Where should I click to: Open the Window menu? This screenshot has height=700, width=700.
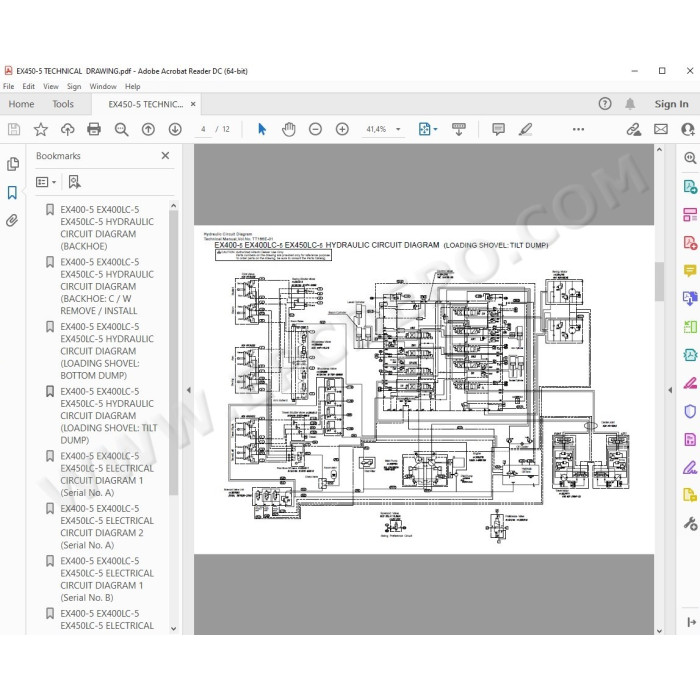tap(103, 87)
